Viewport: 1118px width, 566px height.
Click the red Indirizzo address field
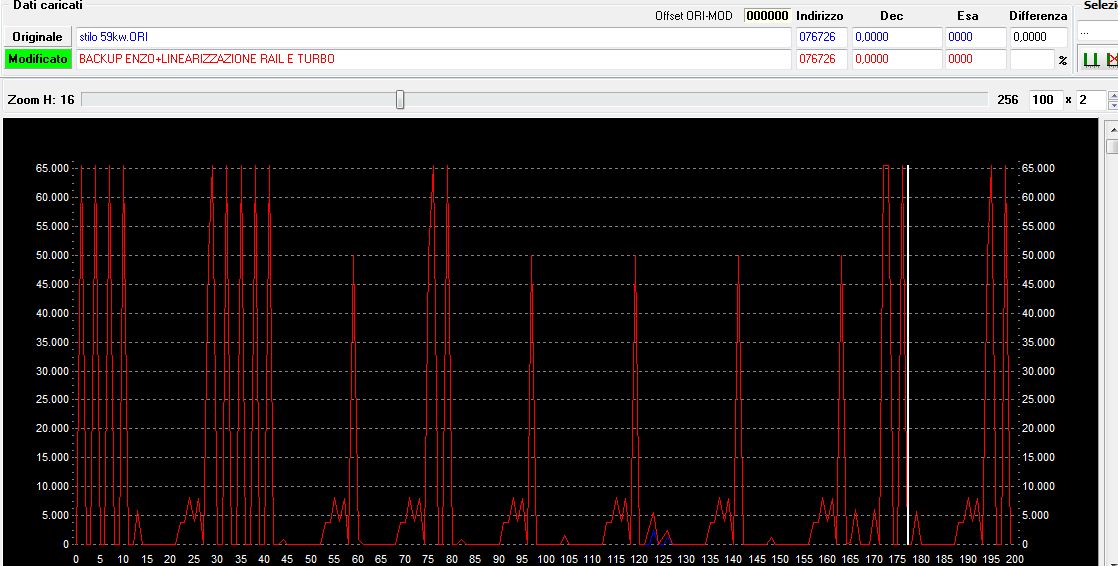821,59
